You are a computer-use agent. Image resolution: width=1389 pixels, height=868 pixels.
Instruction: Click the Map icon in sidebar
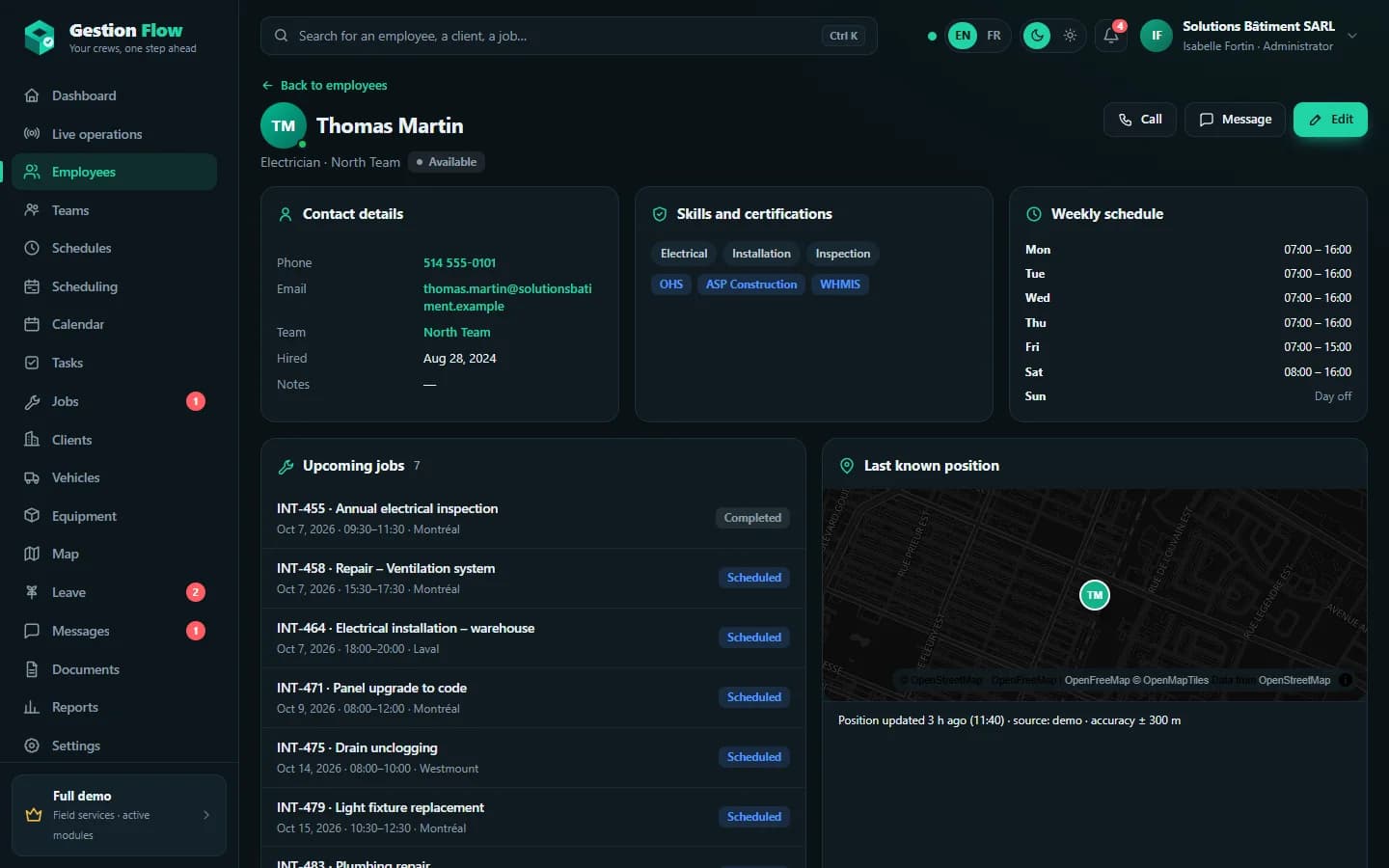coord(32,554)
